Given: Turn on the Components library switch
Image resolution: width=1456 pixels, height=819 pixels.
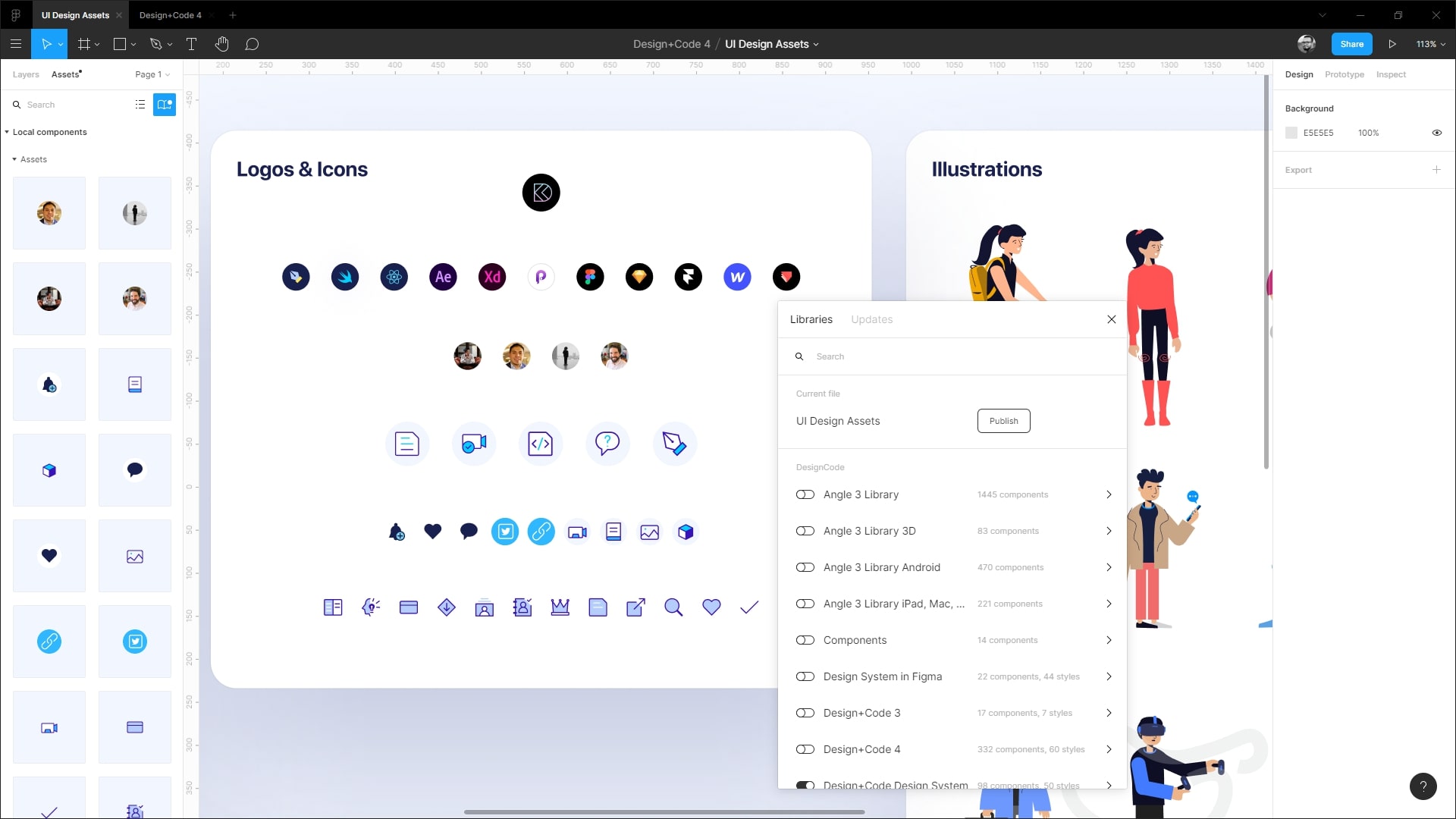Looking at the screenshot, I should coord(805,640).
